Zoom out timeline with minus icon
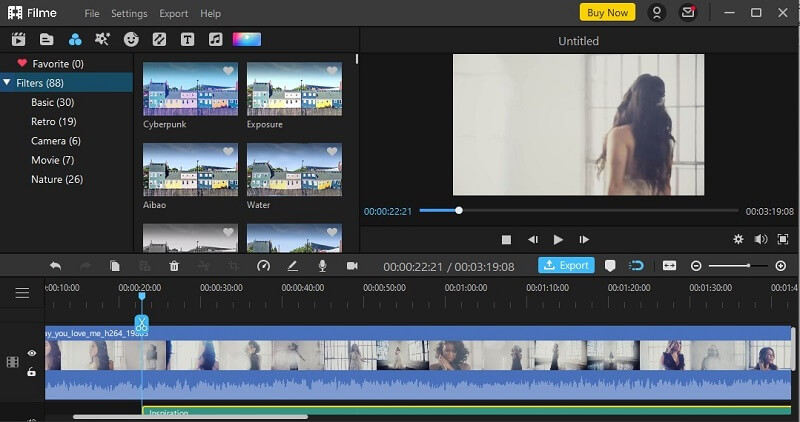800x422 pixels. pyautogui.click(x=696, y=266)
